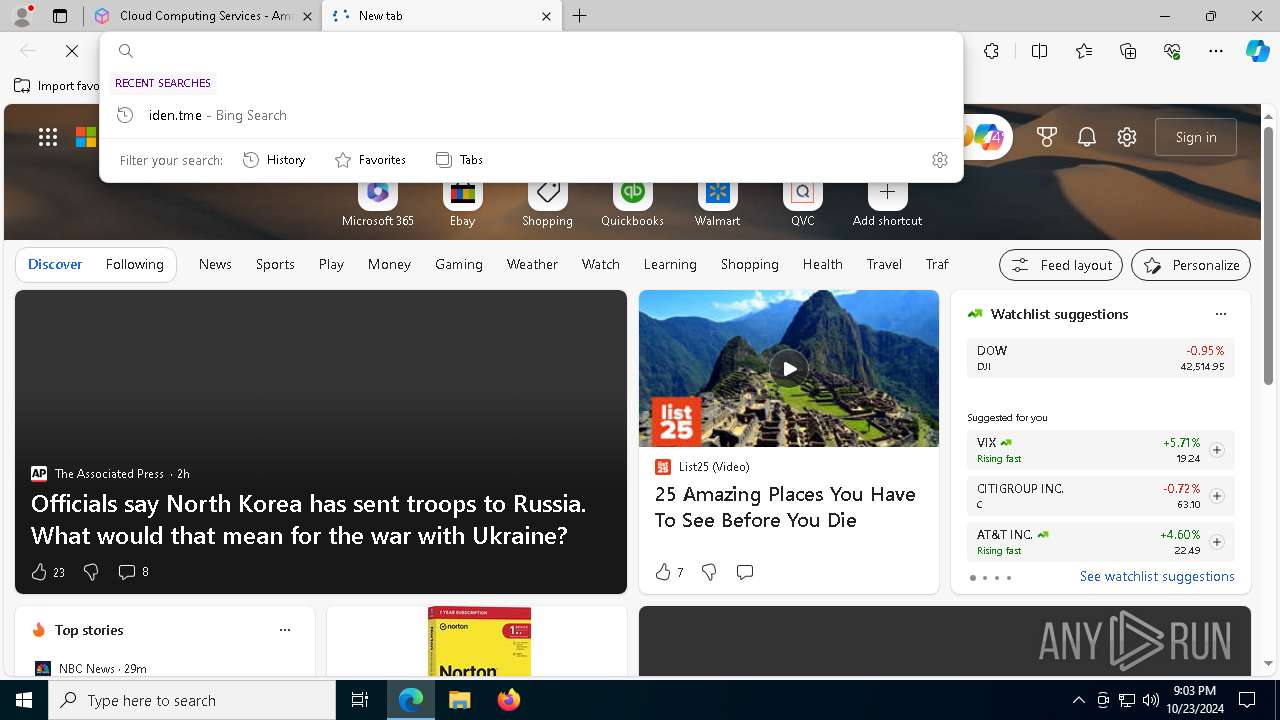Select the Following feed tab

134,264
